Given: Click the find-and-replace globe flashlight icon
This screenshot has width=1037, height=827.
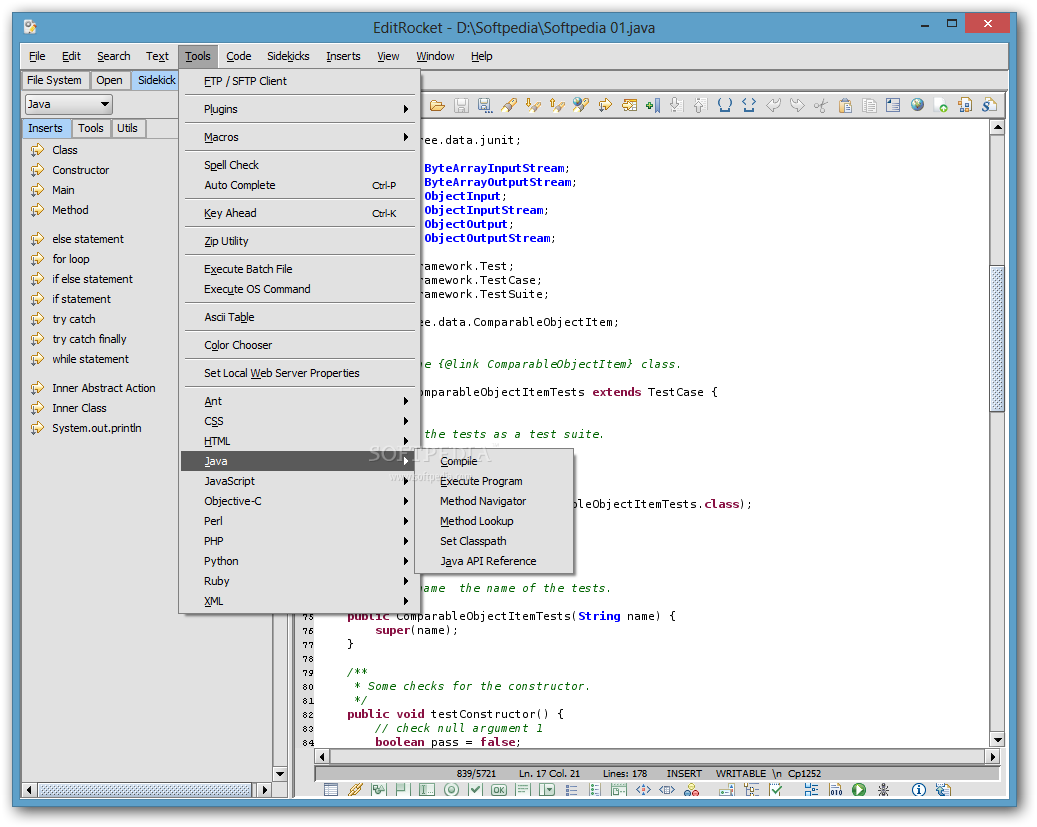Looking at the screenshot, I should tap(581, 105).
